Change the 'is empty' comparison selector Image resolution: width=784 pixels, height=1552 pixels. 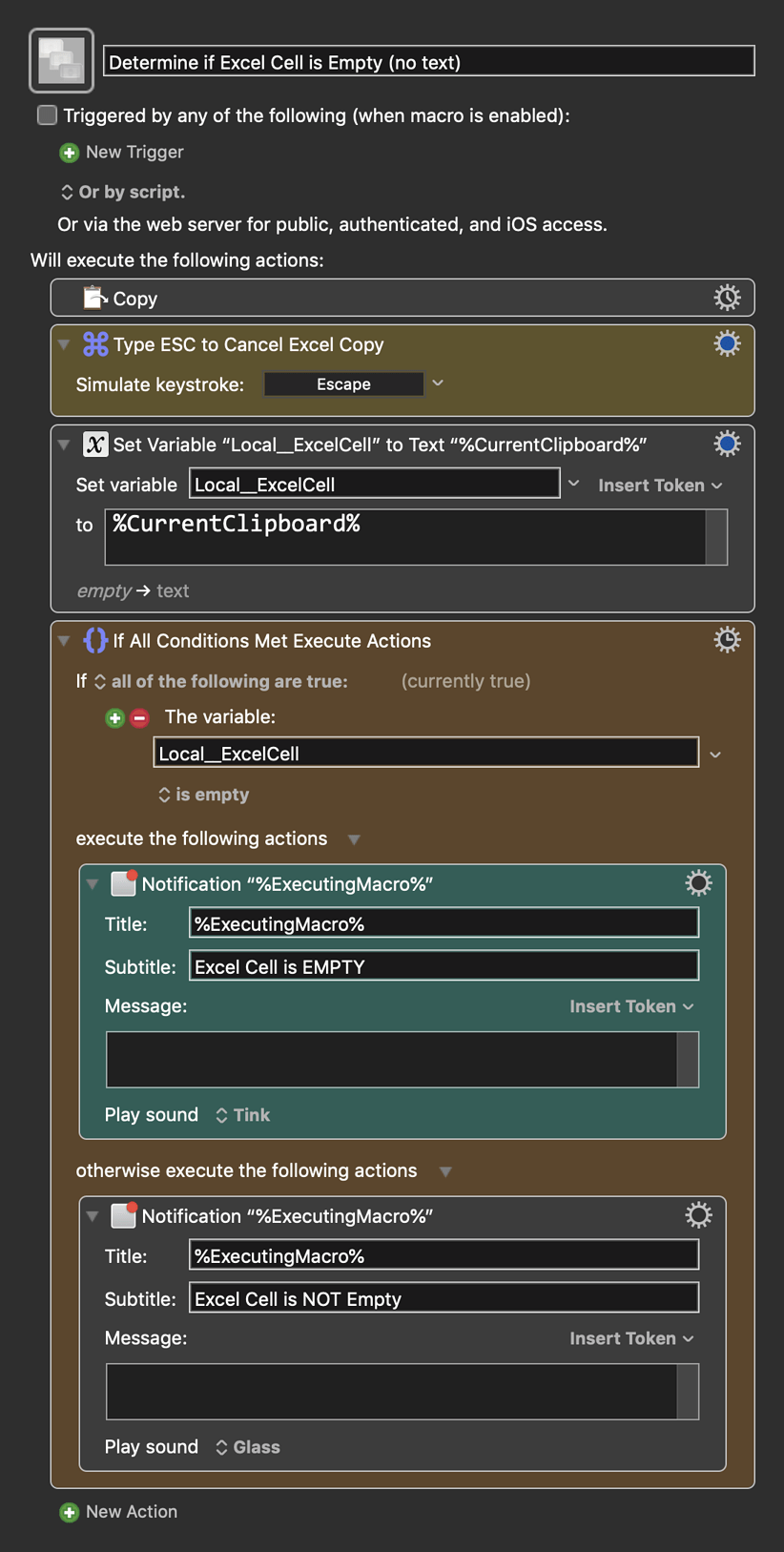203,795
